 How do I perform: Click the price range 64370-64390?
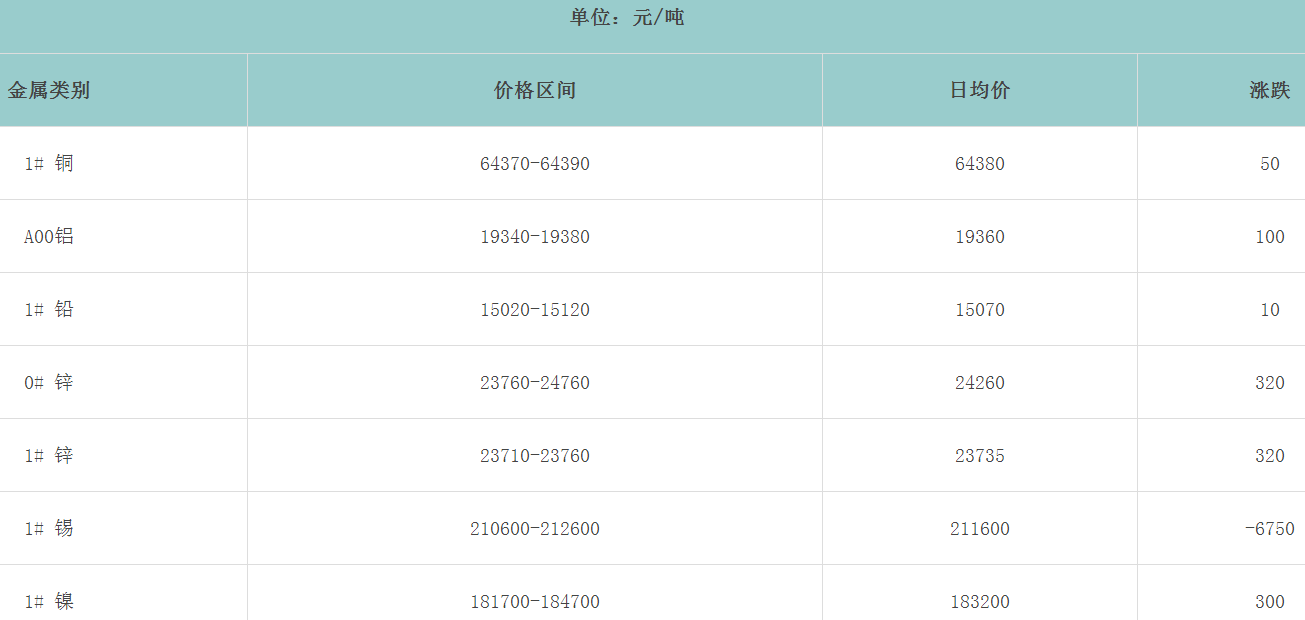tap(535, 164)
